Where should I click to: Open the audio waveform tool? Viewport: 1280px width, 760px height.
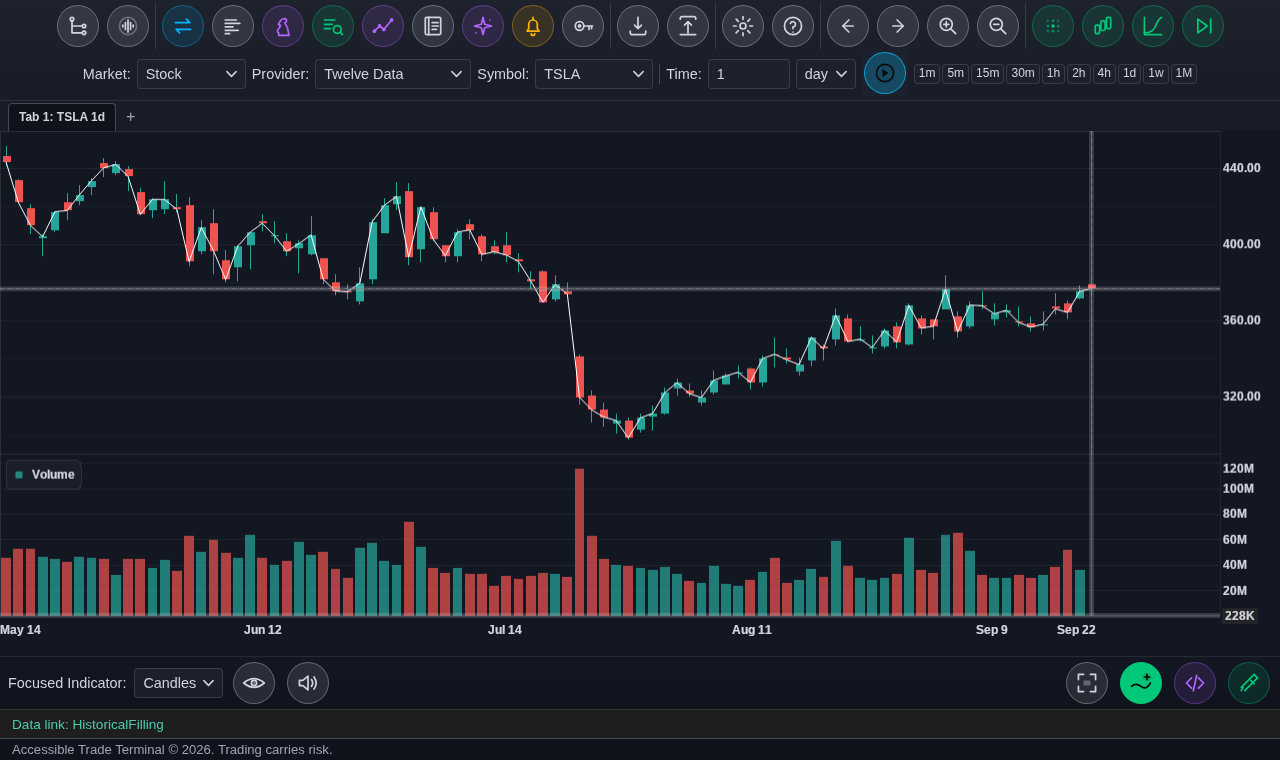coord(128,26)
